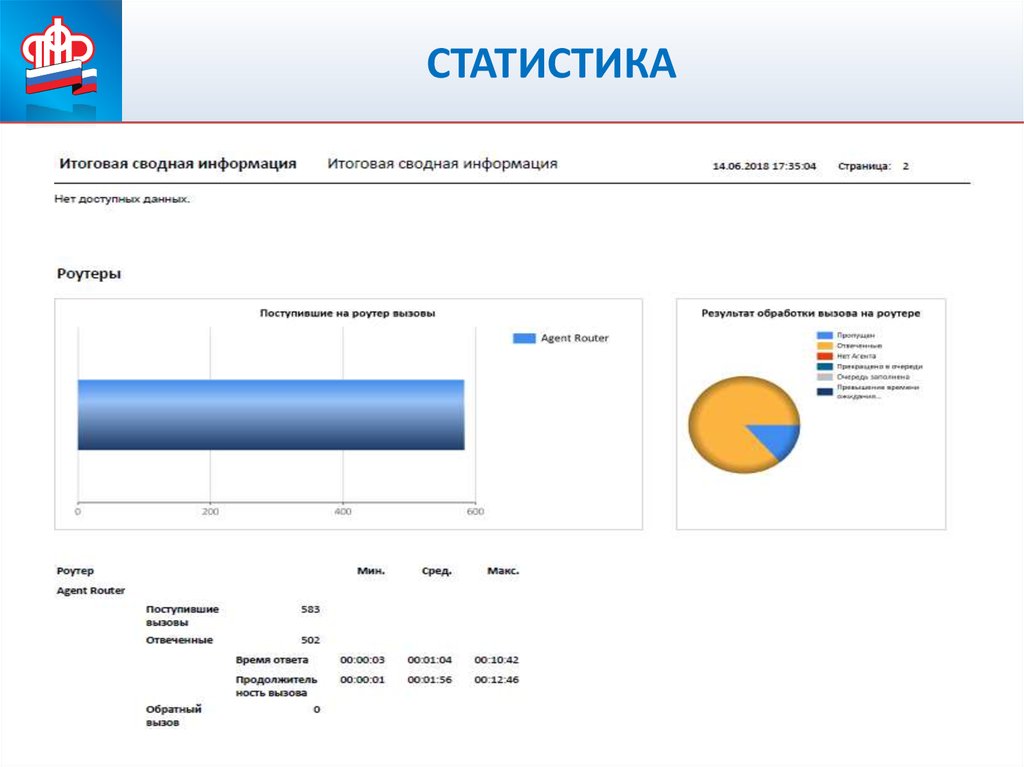Click the Agent Router legend color box
The width and height of the screenshot is (1024, 767).
click(524, 339)
